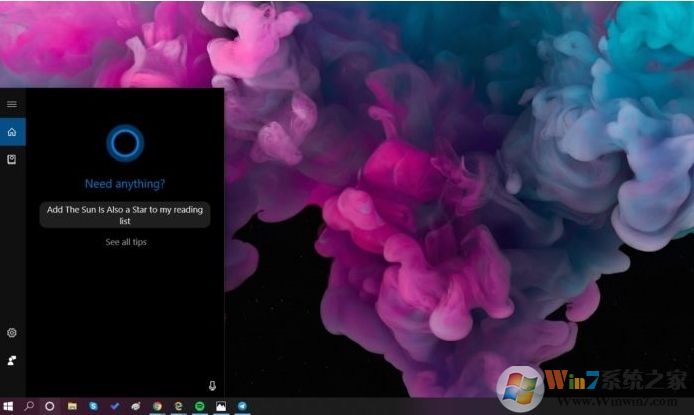Open the Reddit alien app on taskbar
This screenshot has height=415, width=694.
(136, 406)
